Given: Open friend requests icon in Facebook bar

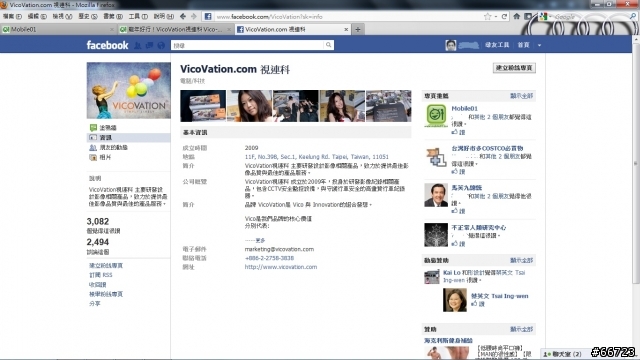Looking at the screenshot, I should [138, 45].
